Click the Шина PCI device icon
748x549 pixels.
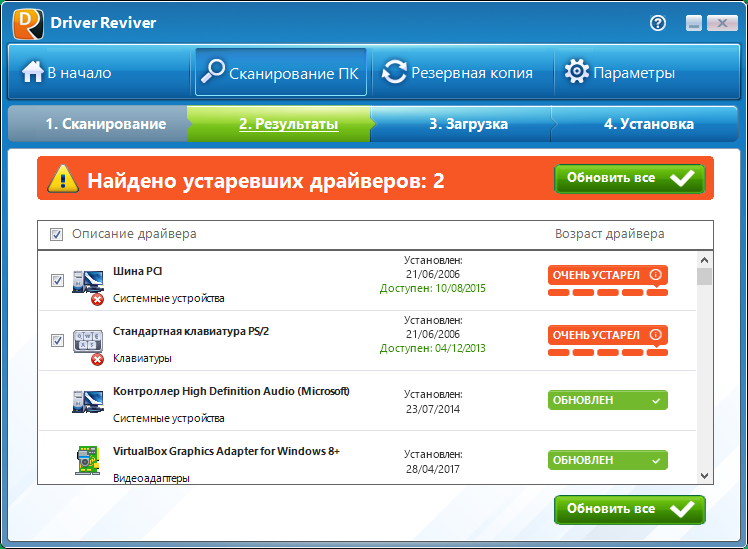coord(87,281)
